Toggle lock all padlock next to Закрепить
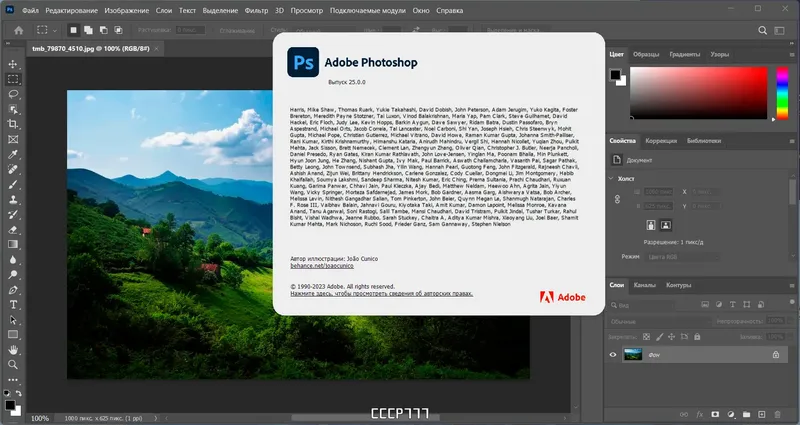The height and width of the screenshot is (425, 800). point(697,337)
